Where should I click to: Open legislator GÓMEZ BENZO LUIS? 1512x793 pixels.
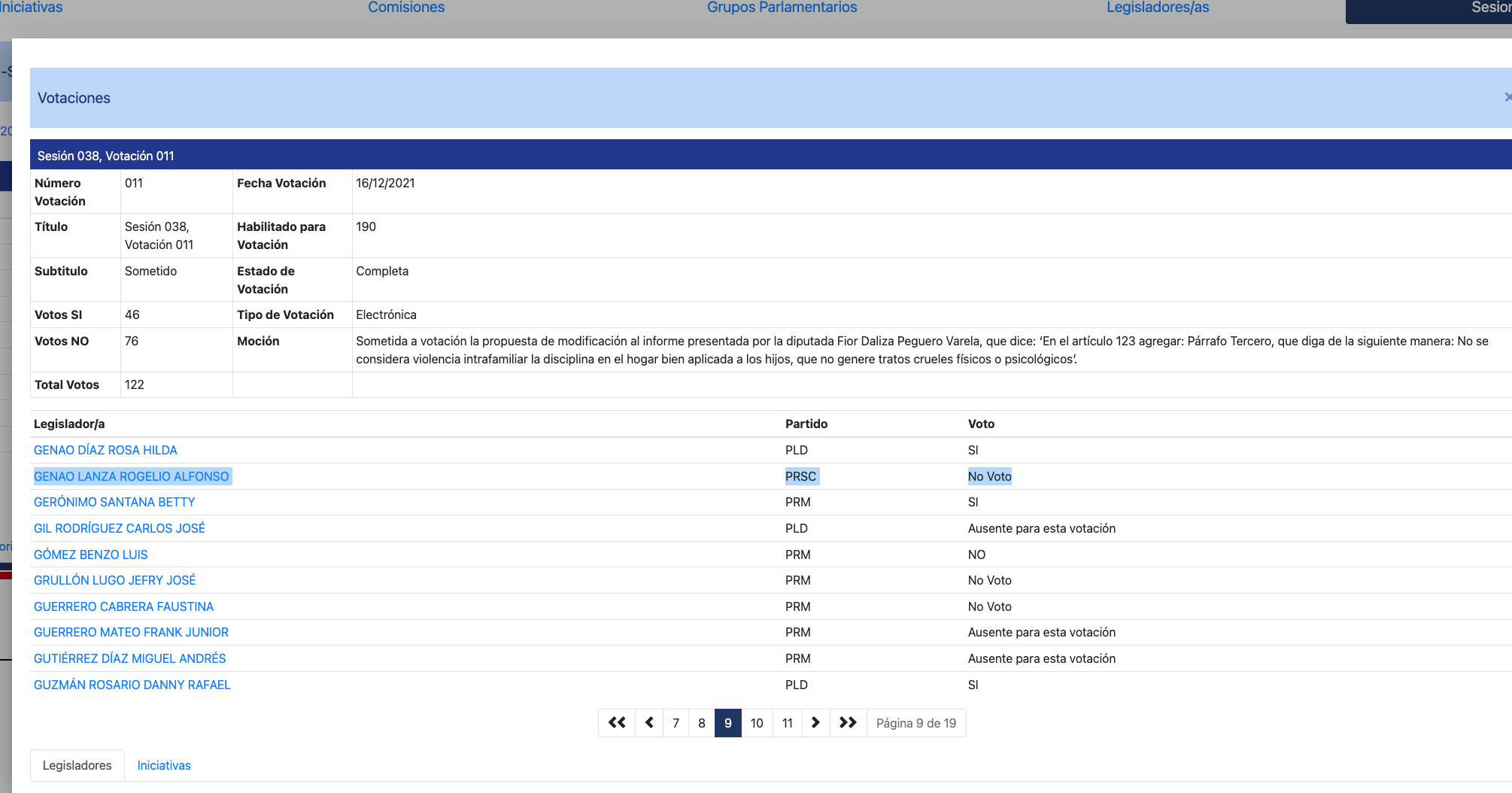91,554
